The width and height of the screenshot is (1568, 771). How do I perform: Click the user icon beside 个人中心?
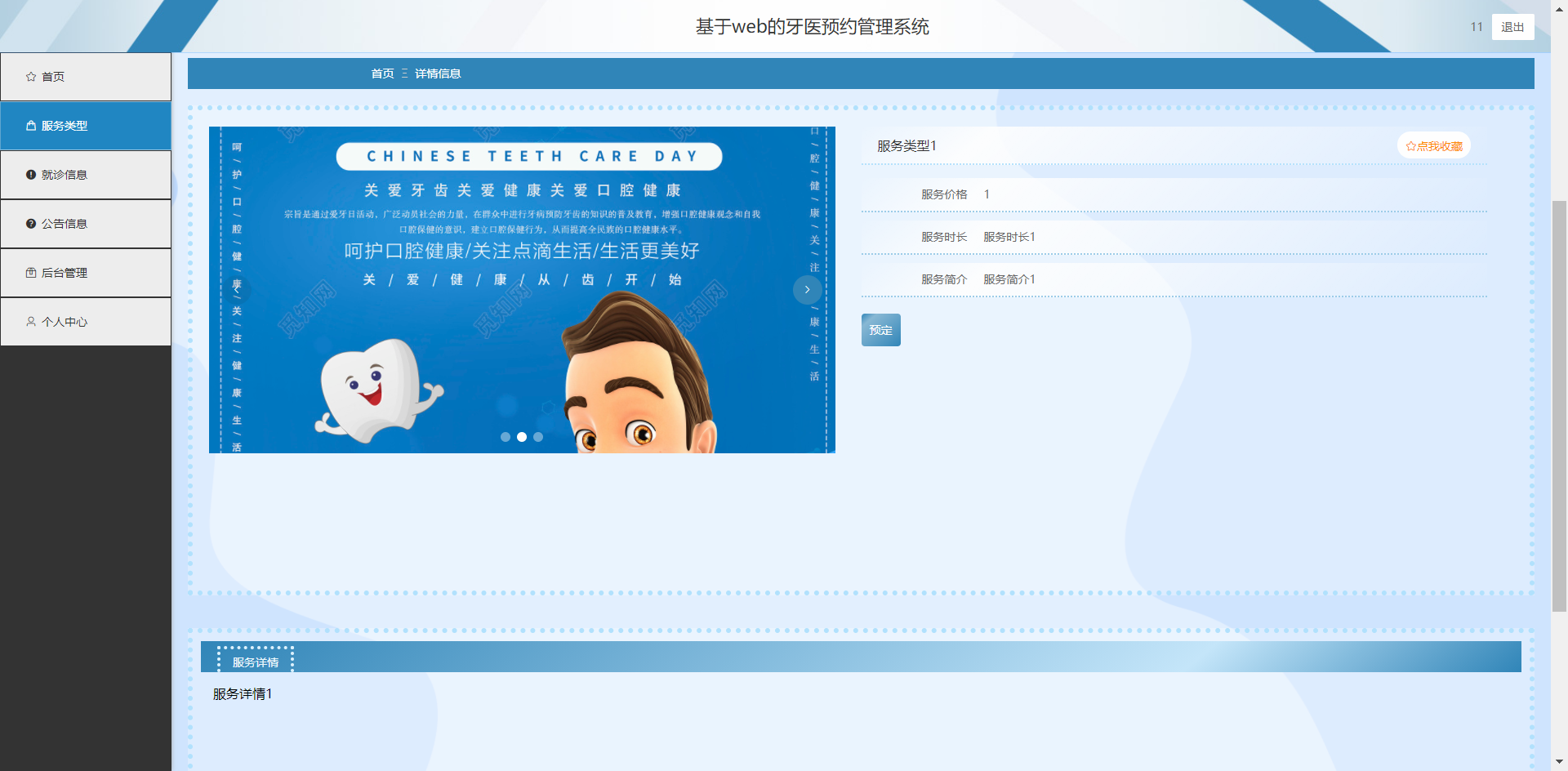click(31, 322)
